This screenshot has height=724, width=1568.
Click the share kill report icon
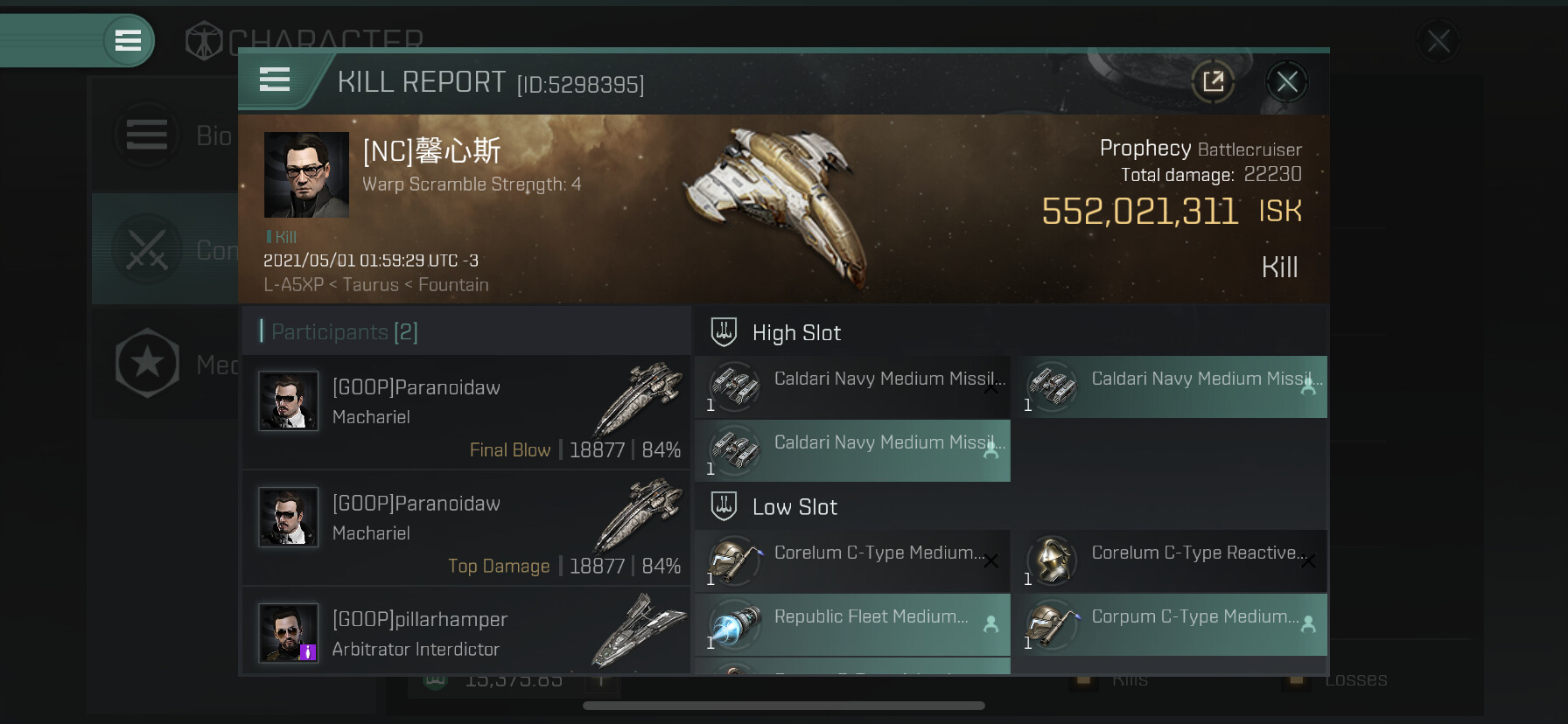tap(1213, 82)
